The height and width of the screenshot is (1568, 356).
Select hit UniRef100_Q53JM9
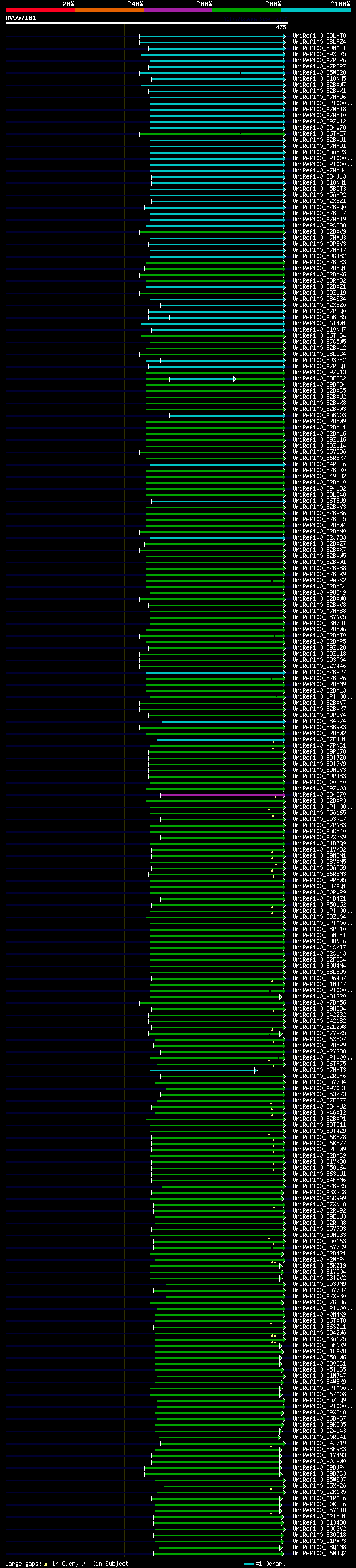click(319, 1284)
